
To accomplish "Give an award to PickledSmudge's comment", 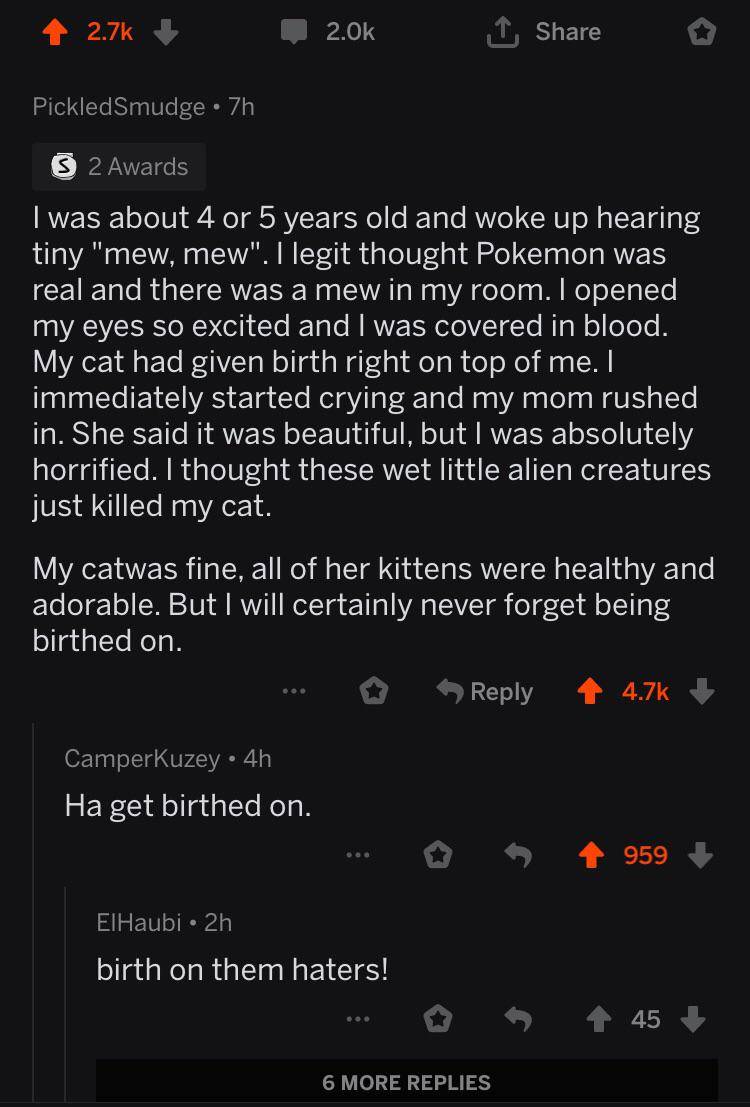I will point(374,691).
